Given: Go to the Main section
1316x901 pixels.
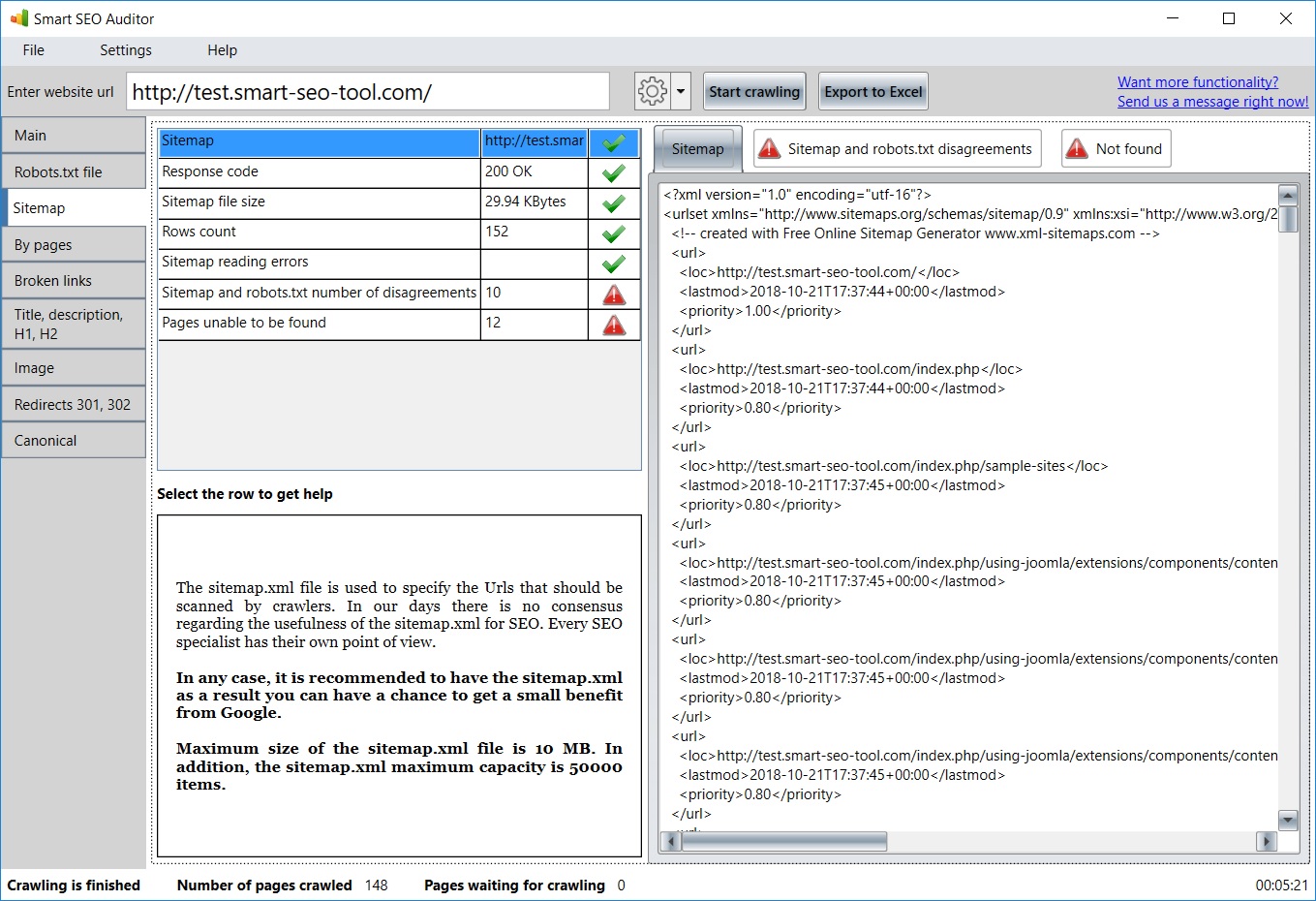Looking at the screenshot, I should (x=74, y=136).
